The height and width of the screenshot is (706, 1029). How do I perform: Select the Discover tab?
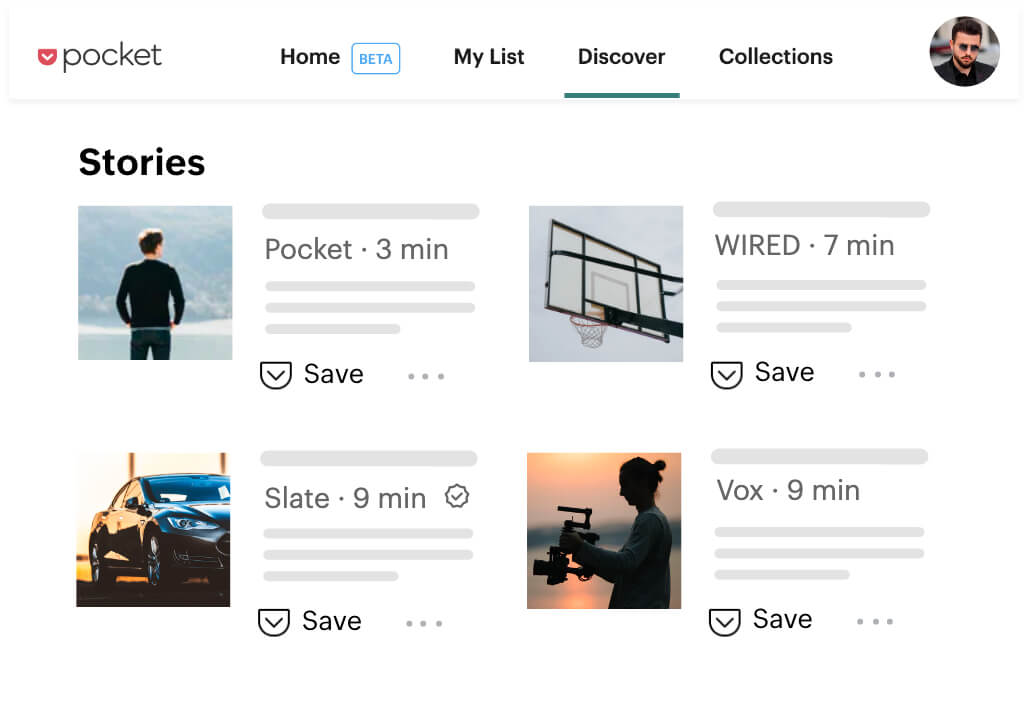[x=621, y=57]
